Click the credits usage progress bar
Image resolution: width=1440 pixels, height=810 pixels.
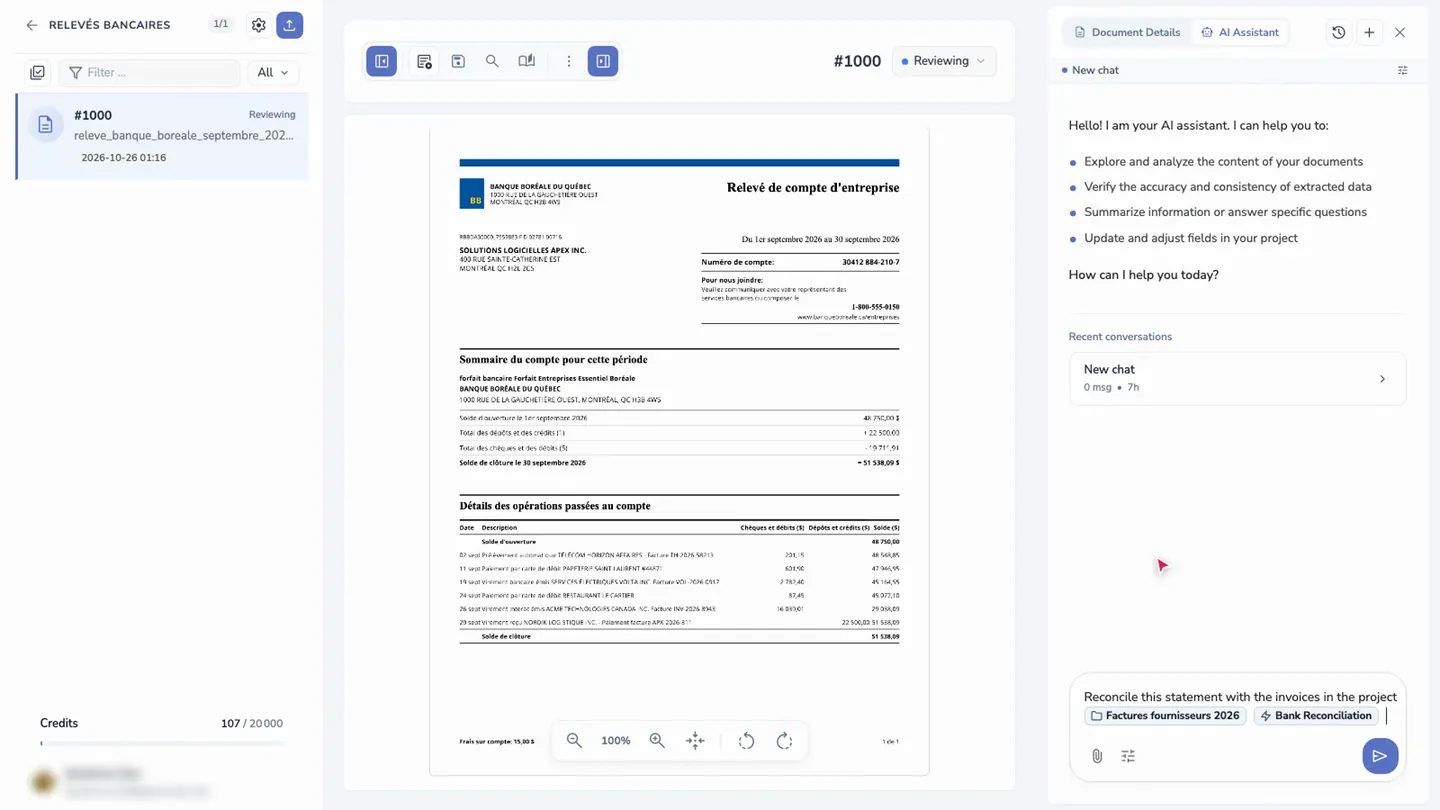[162, 743]
